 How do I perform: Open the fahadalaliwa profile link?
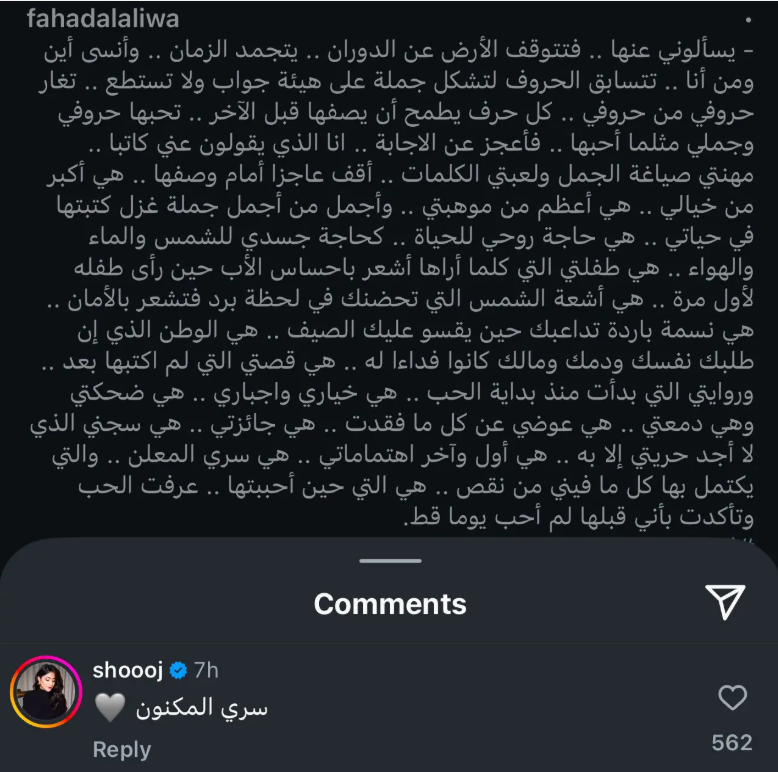click(103, 18)
